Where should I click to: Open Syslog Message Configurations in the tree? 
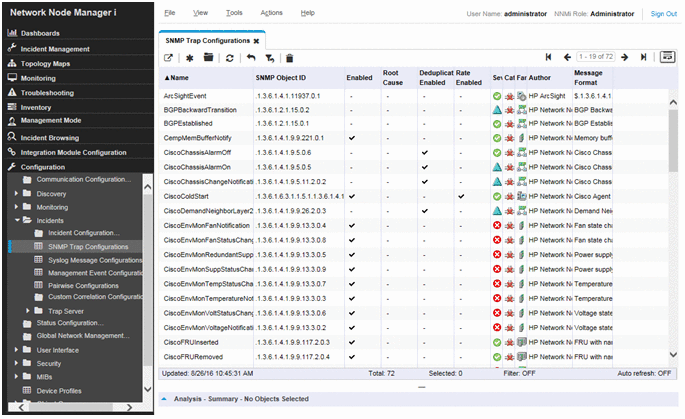coord(95,259)
